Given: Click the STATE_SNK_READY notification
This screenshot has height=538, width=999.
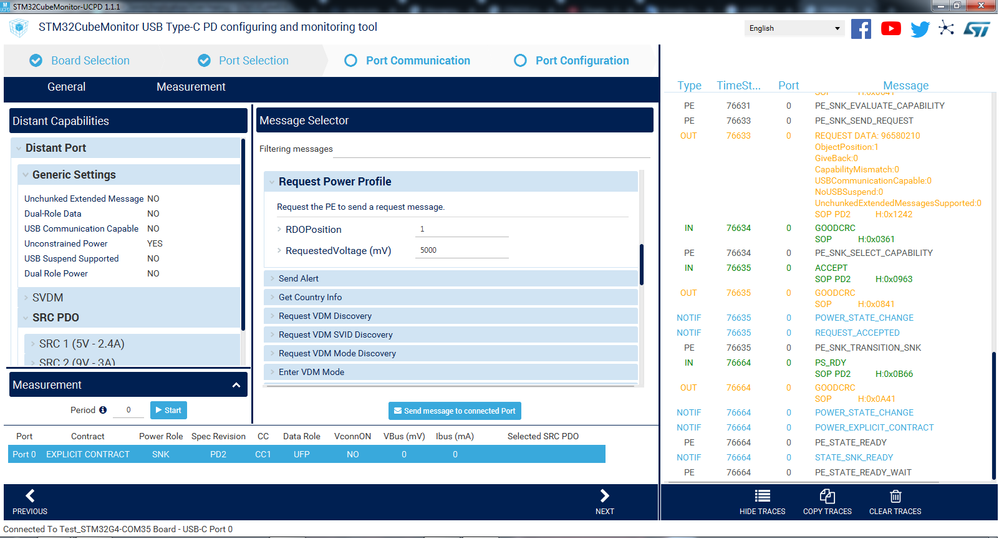Looking at the screenshot, I should [x=854, y=458].
